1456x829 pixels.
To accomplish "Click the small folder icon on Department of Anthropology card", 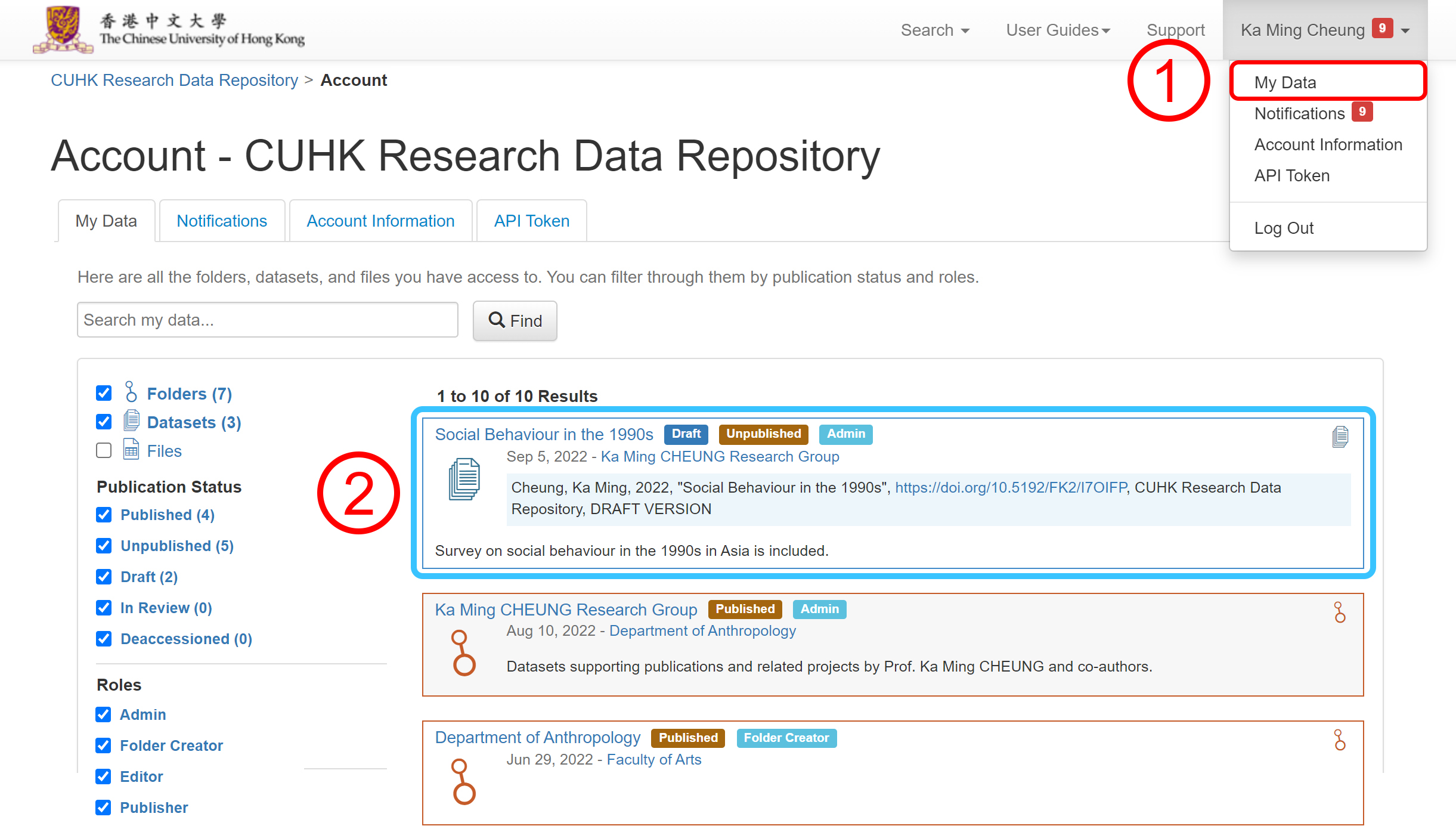I will pyautogui.click(x=1340, y=741).
